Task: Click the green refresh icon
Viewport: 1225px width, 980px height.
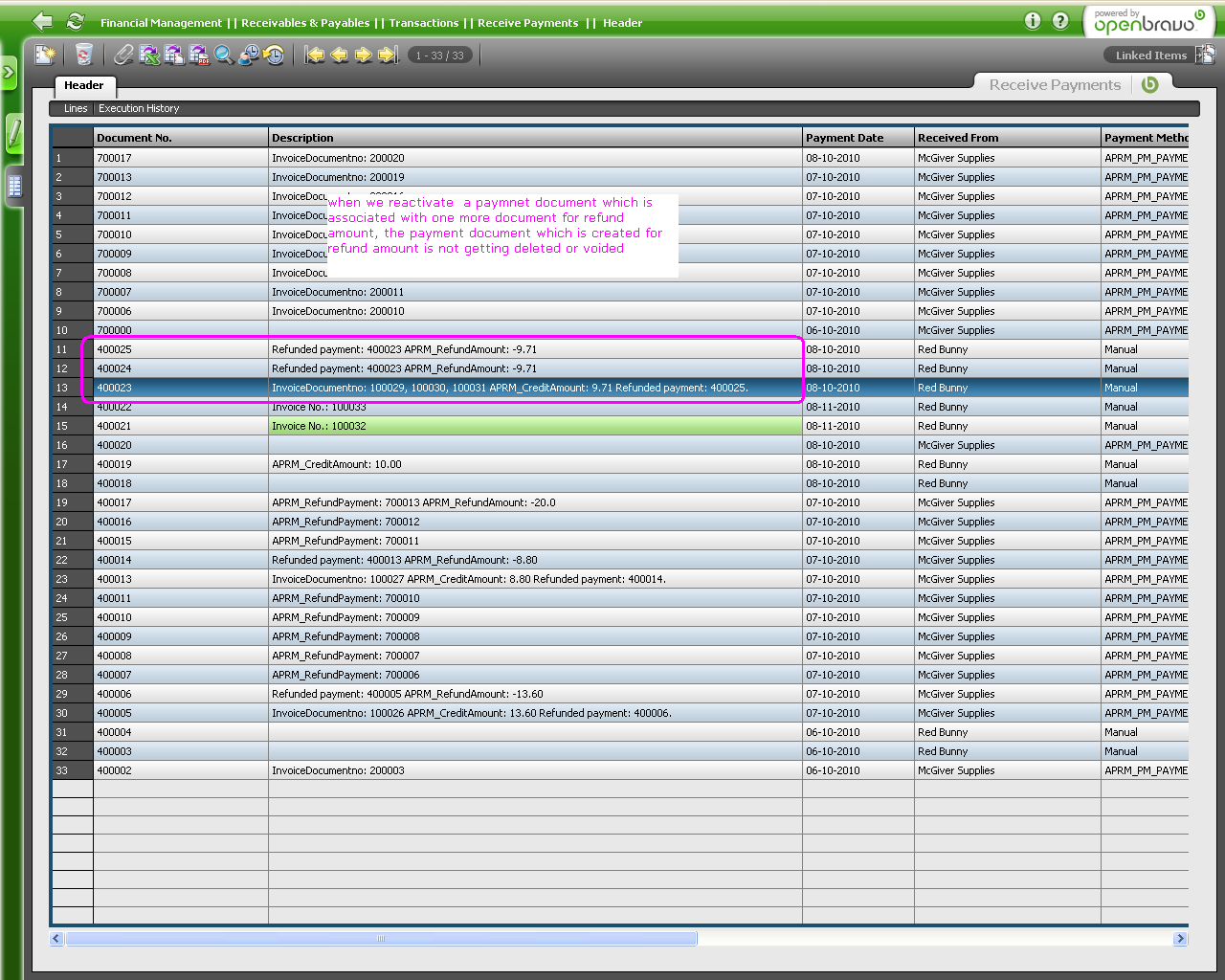Action: [x=75, y=21]
